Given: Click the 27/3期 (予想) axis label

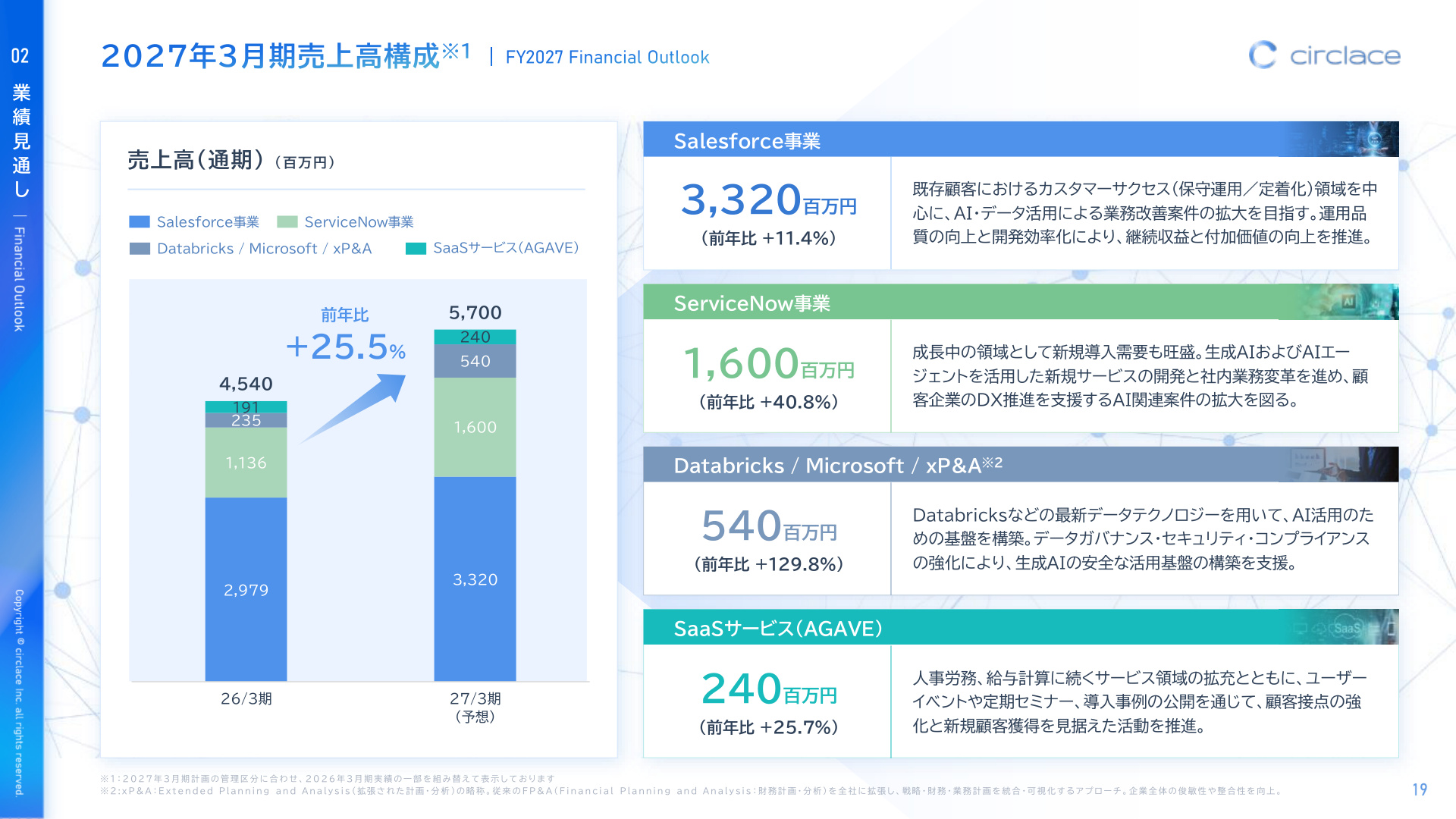Looking at the screenshot, I should coord(475,708).
